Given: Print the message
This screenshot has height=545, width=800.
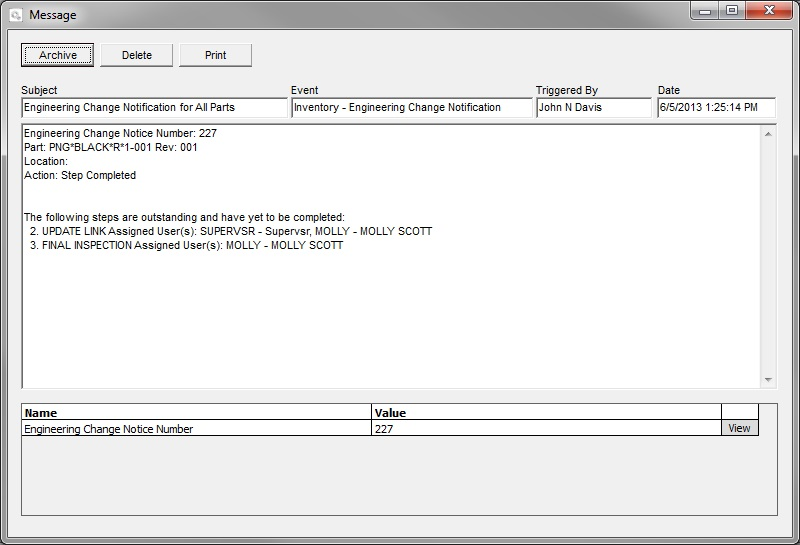Looking at the screenshot, I should (215, 55).
